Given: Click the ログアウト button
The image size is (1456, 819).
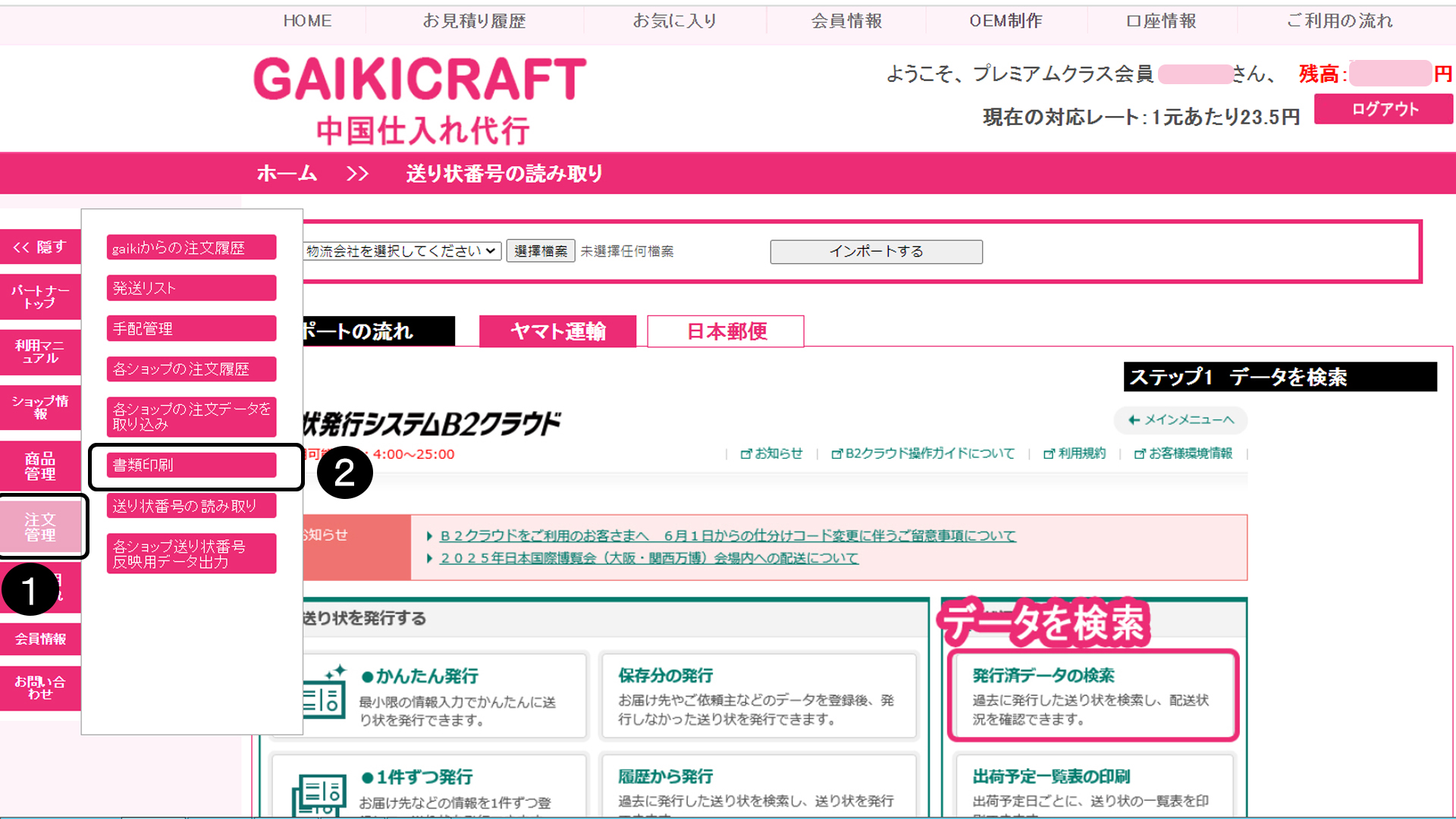Looking at the screenshot, I should pos(1383,109).
